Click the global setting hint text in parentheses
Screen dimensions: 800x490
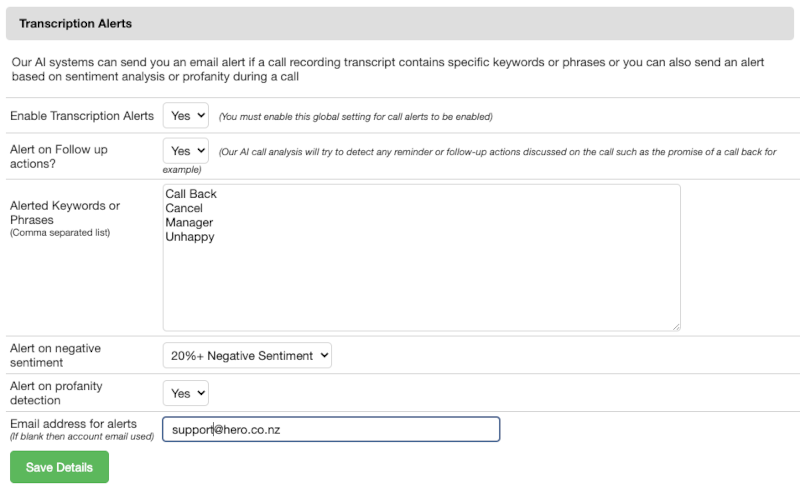(x=356, y=116)
